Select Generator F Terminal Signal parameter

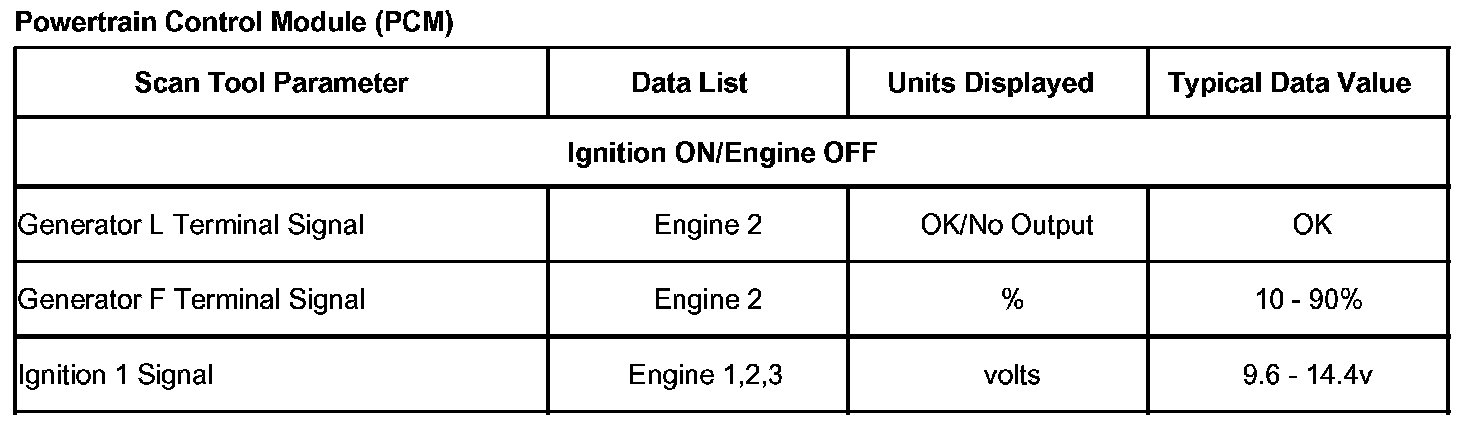(191, 298)
